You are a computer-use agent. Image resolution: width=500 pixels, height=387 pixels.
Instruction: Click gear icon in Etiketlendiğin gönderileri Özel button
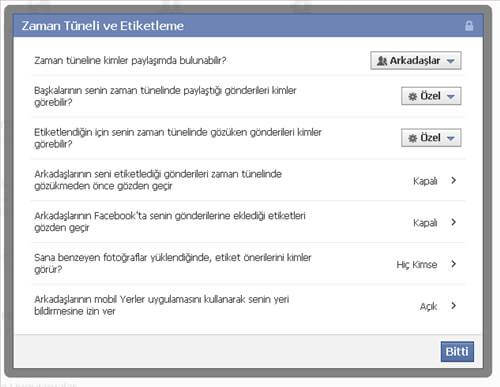[x=413, y=138]
